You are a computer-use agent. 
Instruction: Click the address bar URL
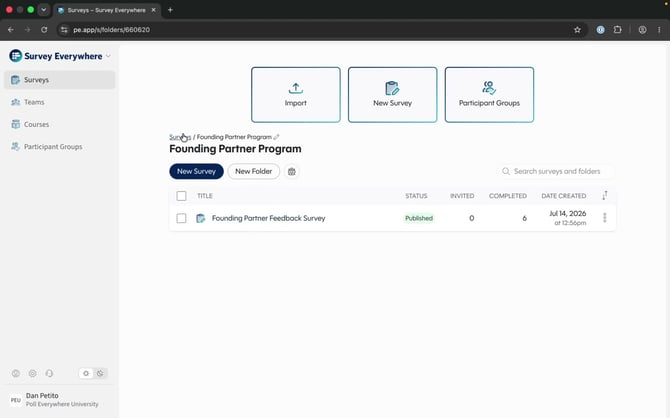[112, 29]
